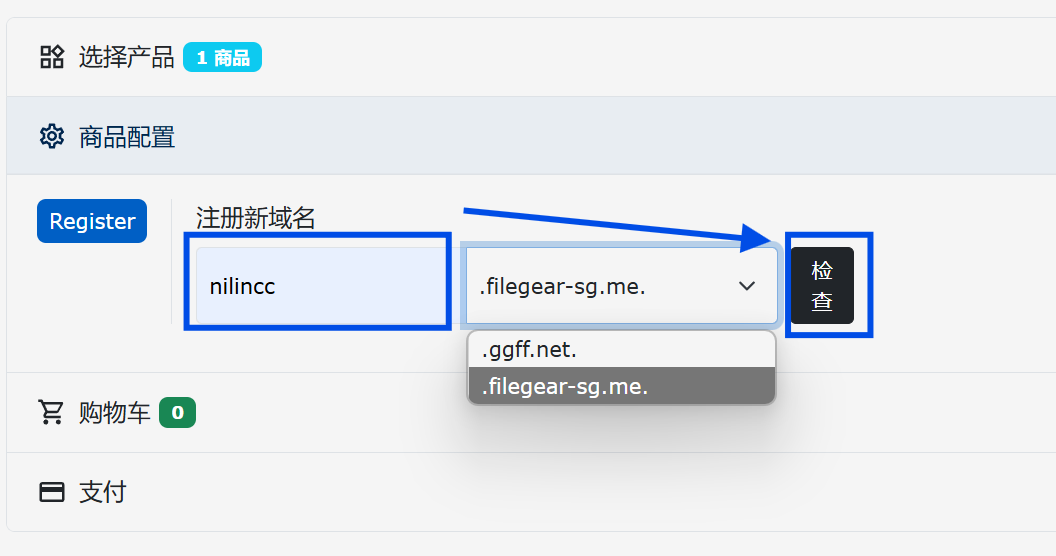Click the chevron arrow in suffix dropdown

pyautogui.click(x=747, y=286)
